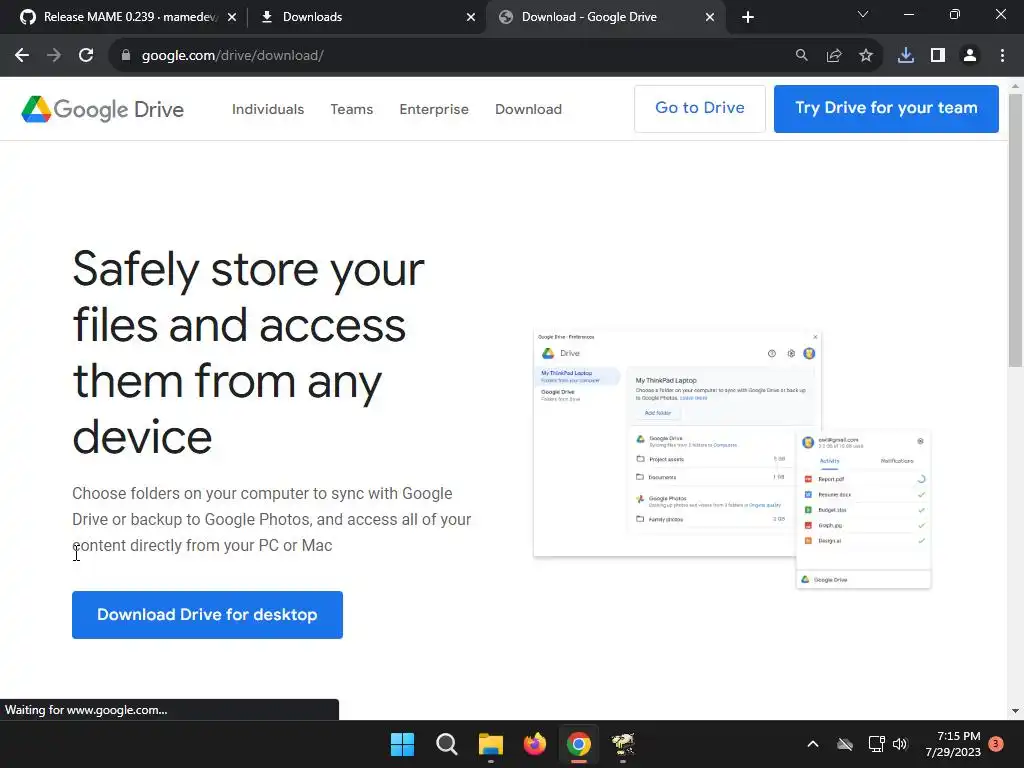1024x768 pixels.
Task: Open File Explorer from taskbar
Action: click(x=490, y=744)
